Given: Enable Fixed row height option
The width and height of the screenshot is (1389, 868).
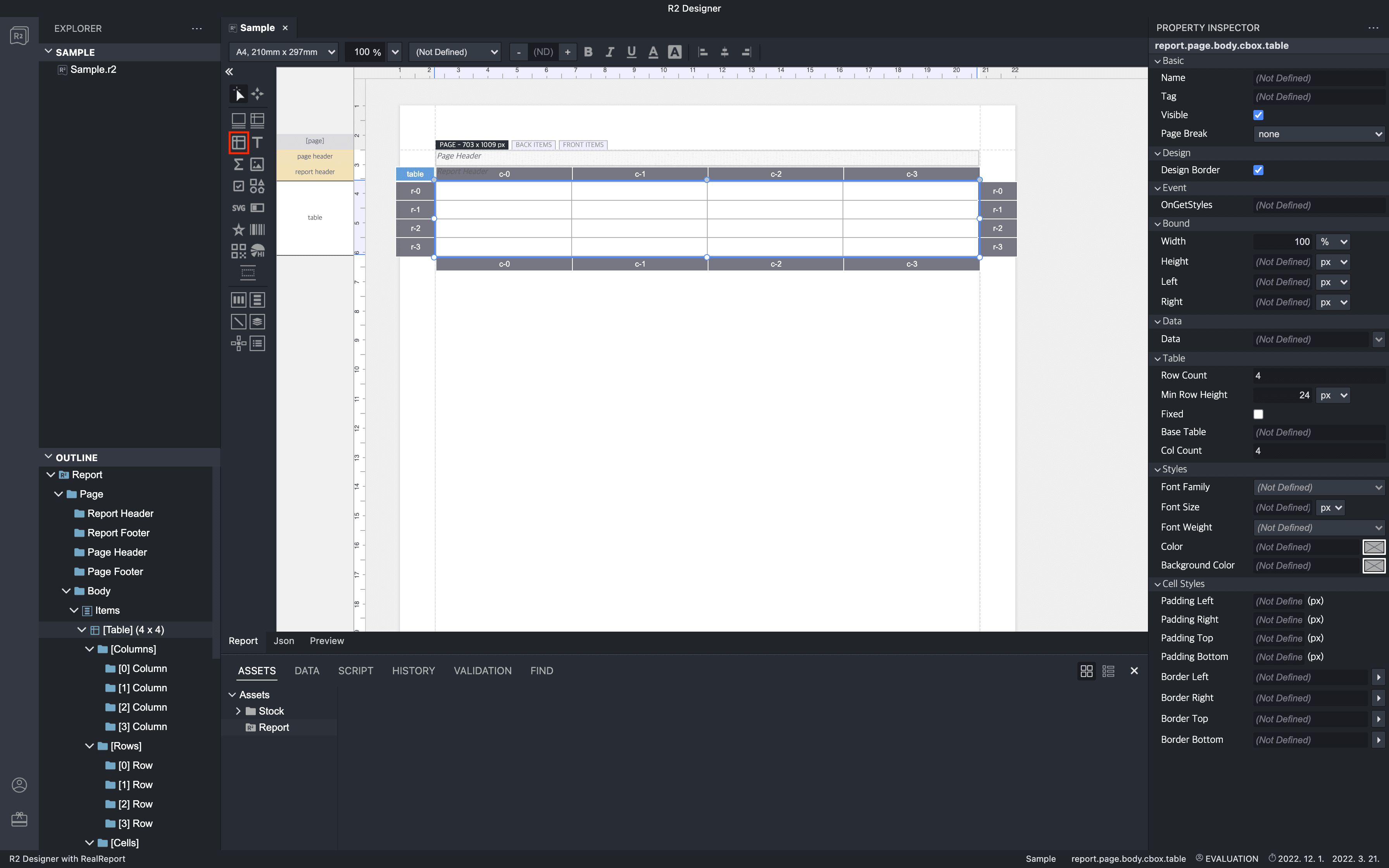Looking at the screenshot, I should pyautogui.click(x=1258, y=413).
